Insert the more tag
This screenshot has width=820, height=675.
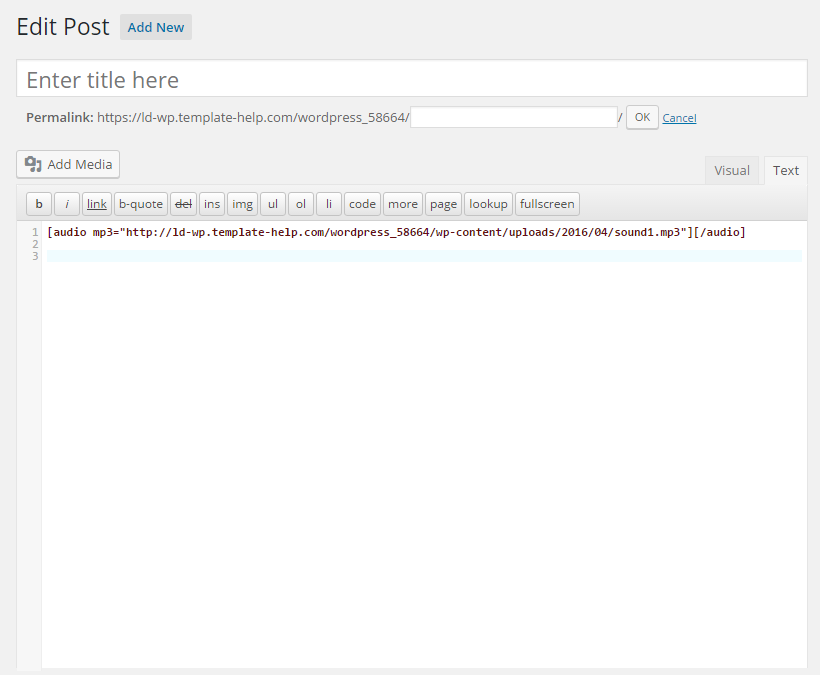pyautogui.click(x=403, y=204)
